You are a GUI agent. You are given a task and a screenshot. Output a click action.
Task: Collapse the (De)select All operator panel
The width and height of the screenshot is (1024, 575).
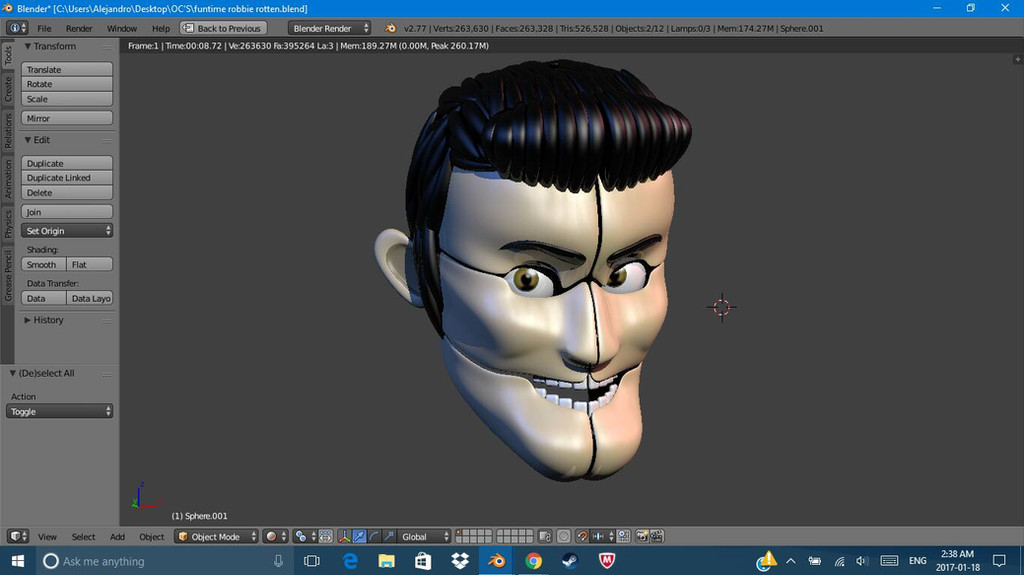tap(12, 373)
